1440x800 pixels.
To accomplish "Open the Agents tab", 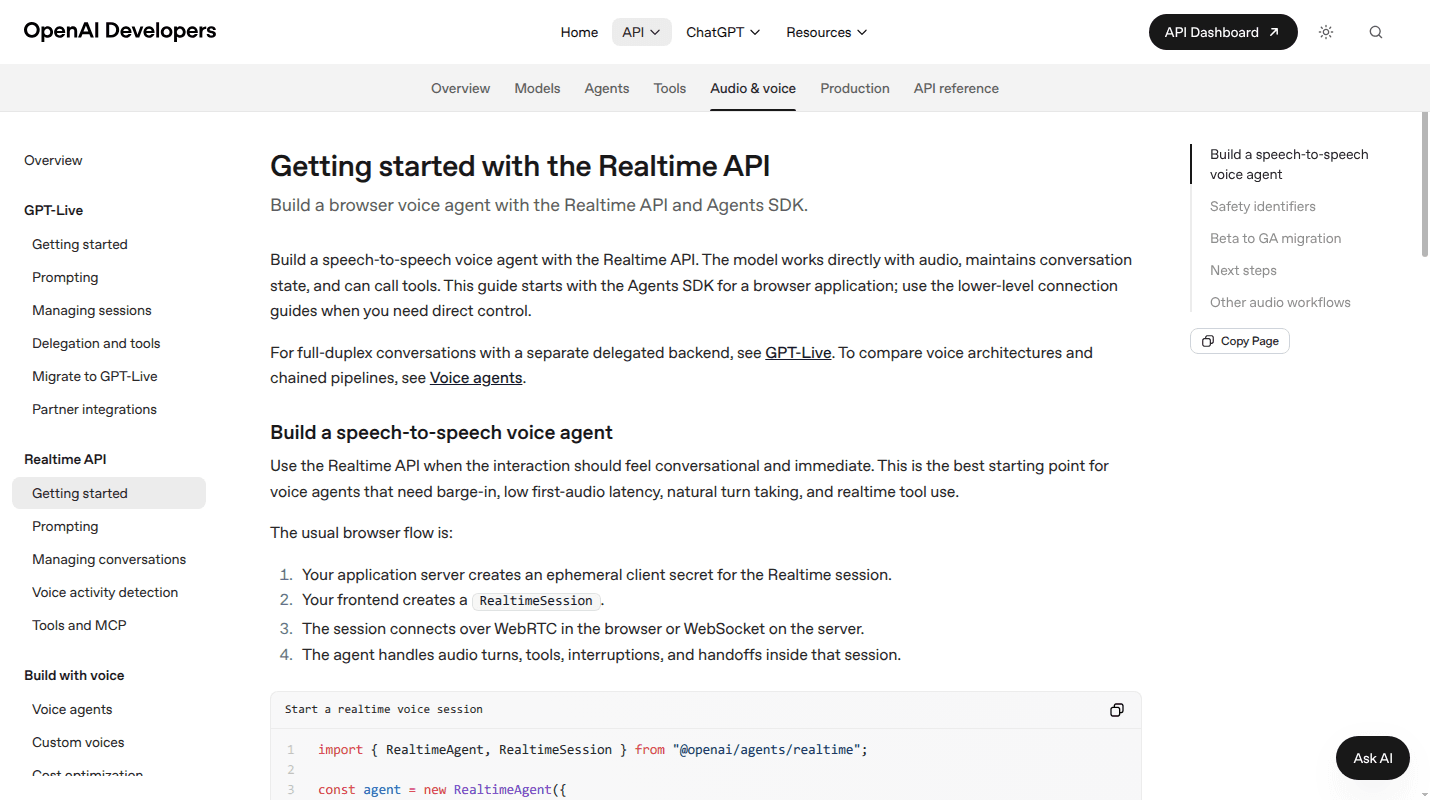I will coord(607,88).
